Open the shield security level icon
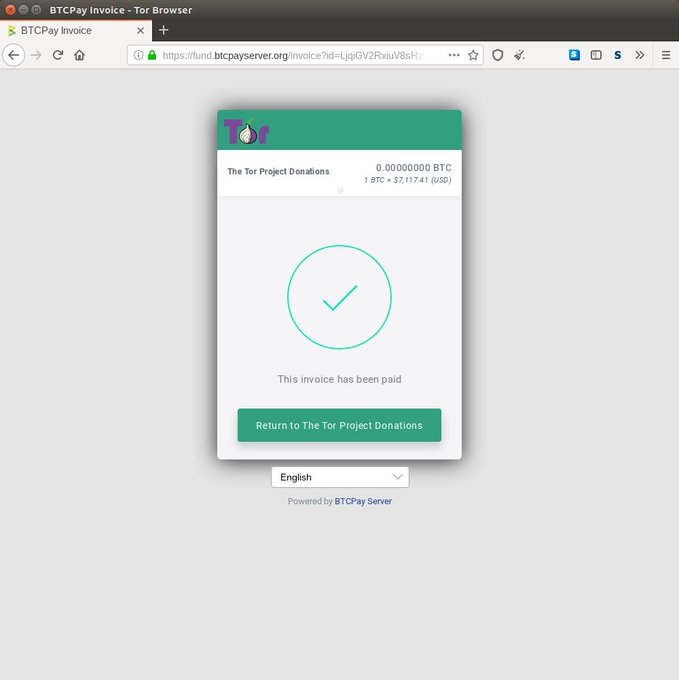The height and width of the screenshot is (680, 679). pyautogui.click(x=497, y=55)
